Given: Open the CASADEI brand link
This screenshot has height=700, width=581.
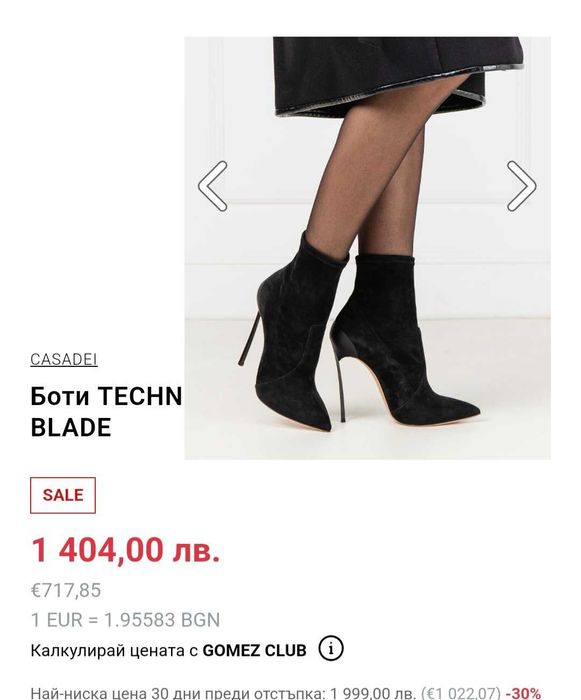Looking at the screenshot, I should tap(64, 359).
